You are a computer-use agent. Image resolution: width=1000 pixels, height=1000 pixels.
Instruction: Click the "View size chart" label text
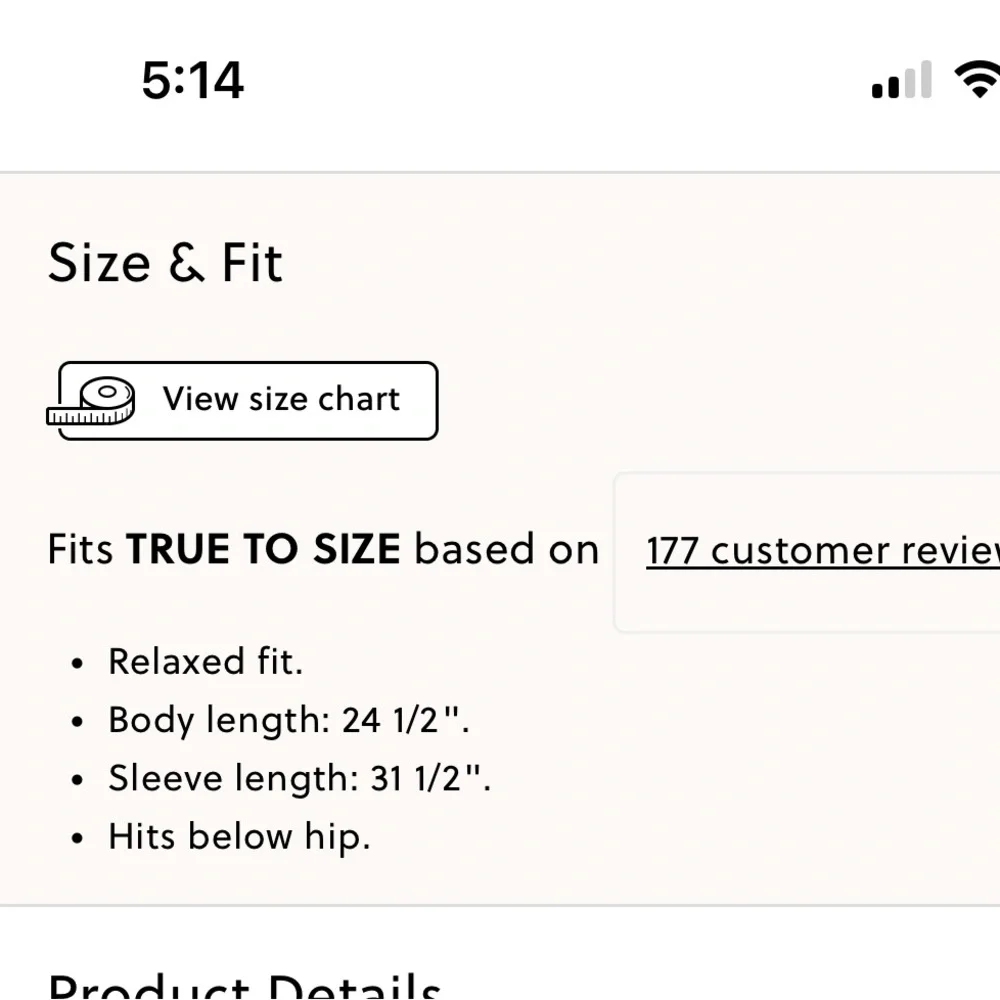281,399
